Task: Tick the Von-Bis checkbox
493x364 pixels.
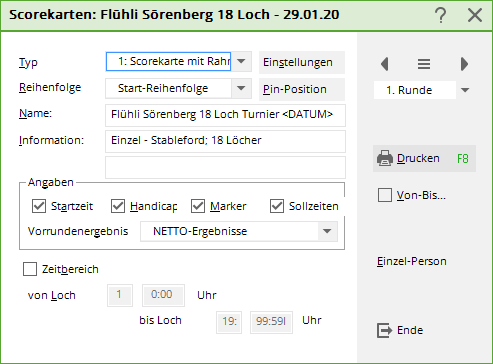Action: click(385, 195)
